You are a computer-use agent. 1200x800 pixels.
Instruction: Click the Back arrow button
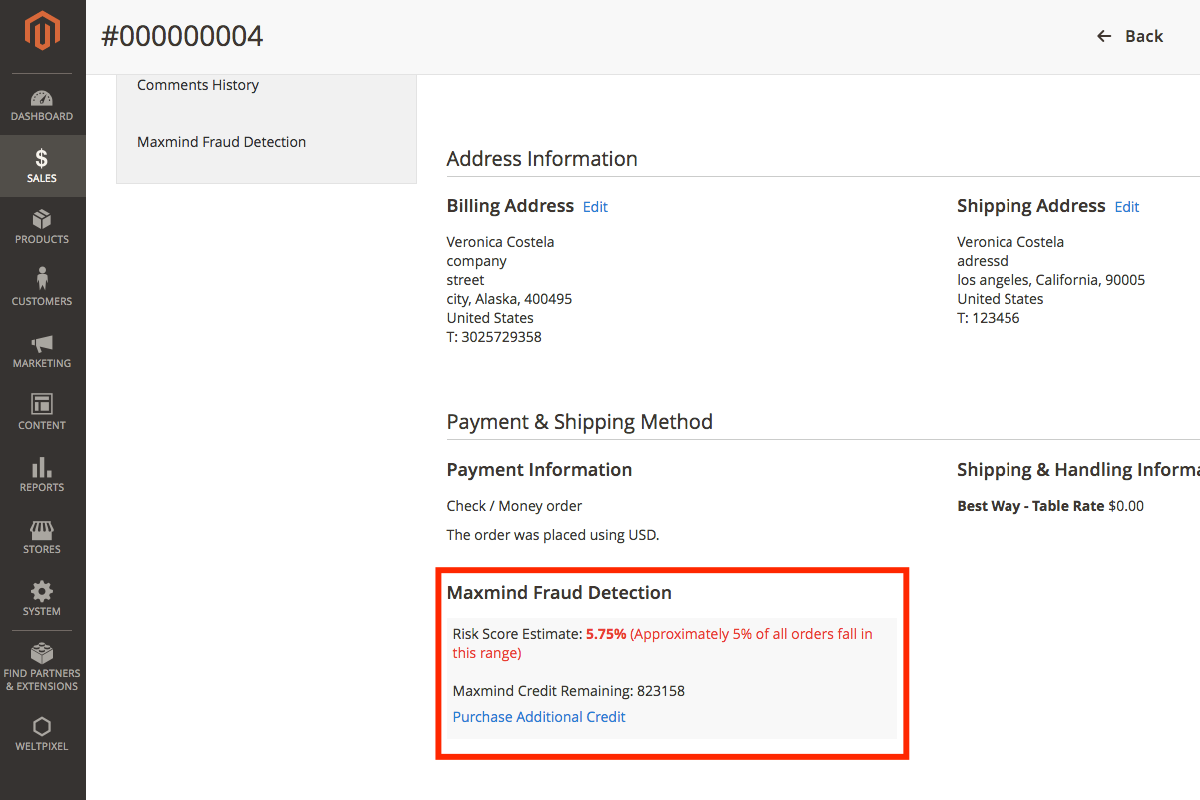1130,36
